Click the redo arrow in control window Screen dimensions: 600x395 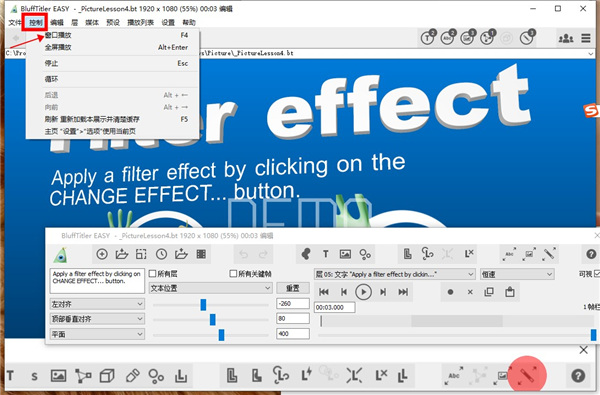[x=263, y=254]
